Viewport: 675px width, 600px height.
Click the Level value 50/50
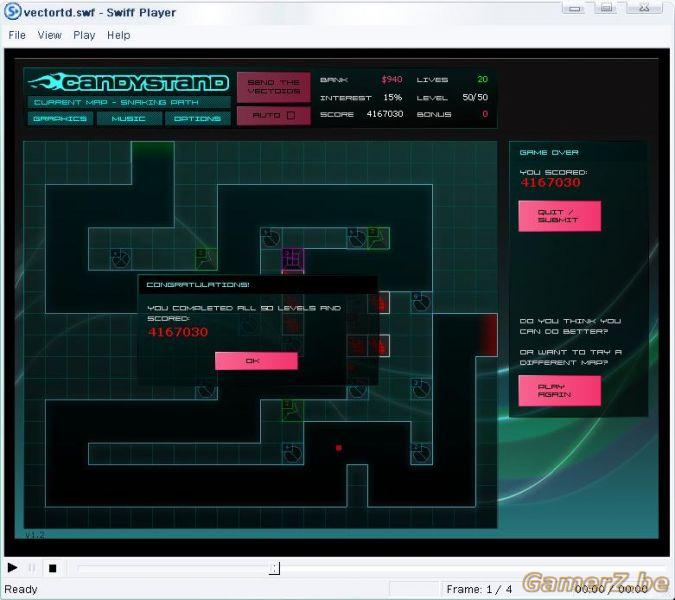coord(475,97)
